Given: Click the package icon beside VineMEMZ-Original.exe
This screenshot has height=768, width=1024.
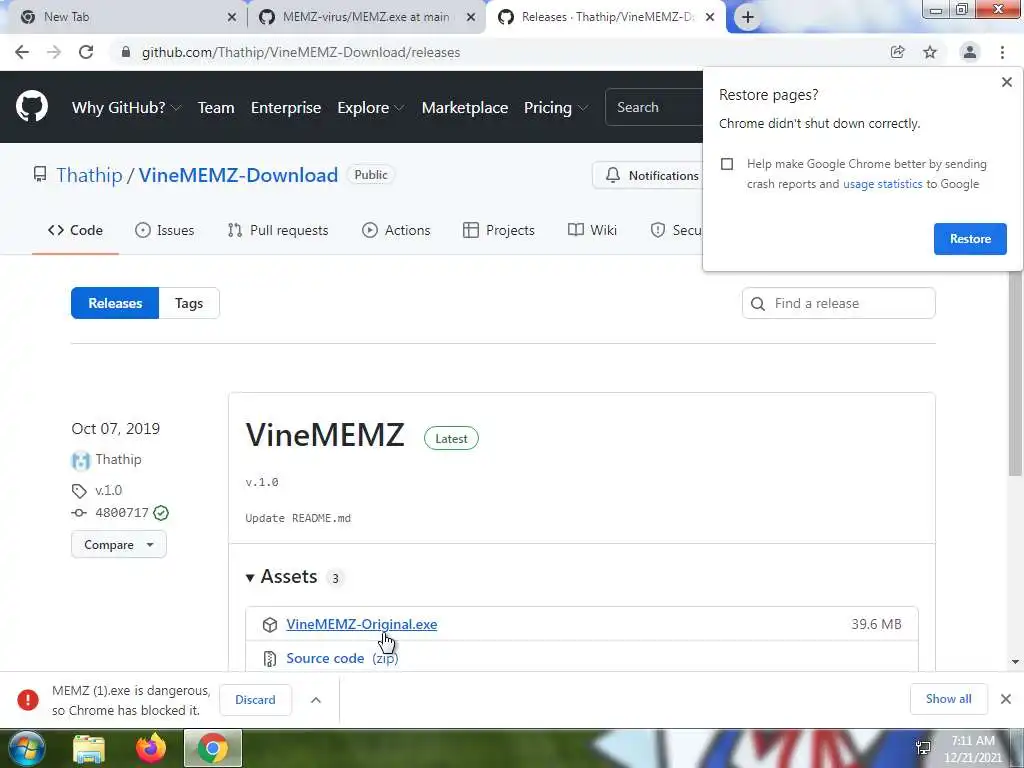Looking at the screenshot, I should pyautogui.click(x=270, y=625).
